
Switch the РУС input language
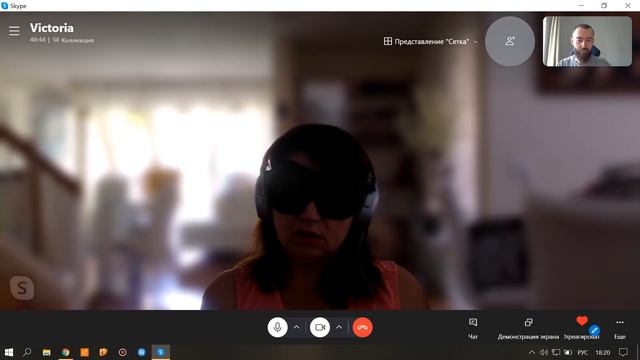(x=582, y=352)
